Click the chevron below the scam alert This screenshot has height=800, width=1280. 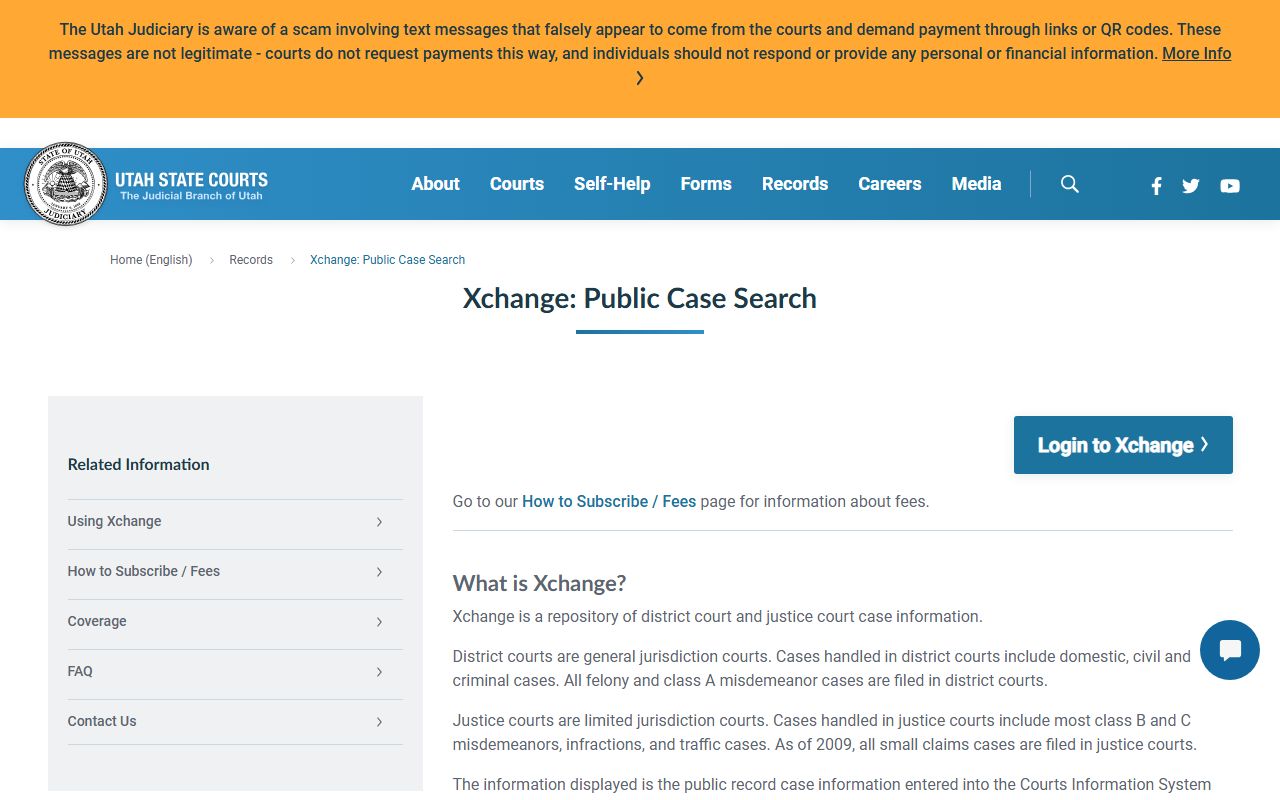[x=640, y=78]
